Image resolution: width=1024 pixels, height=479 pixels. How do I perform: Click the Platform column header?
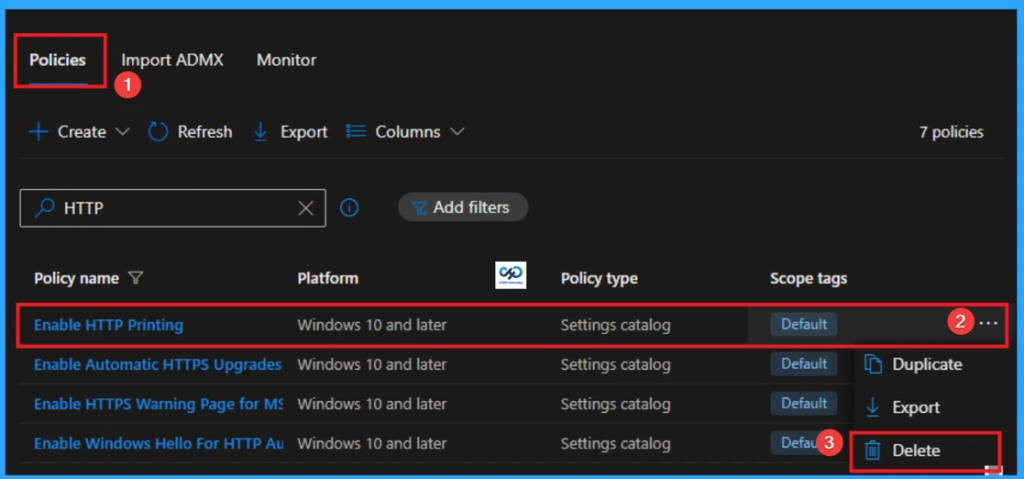328,278
